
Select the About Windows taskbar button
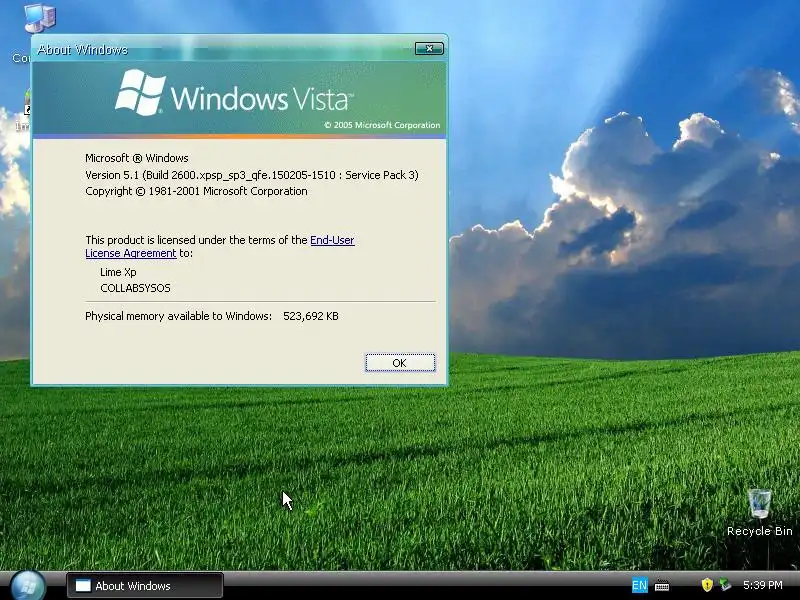tap(145, 586)
